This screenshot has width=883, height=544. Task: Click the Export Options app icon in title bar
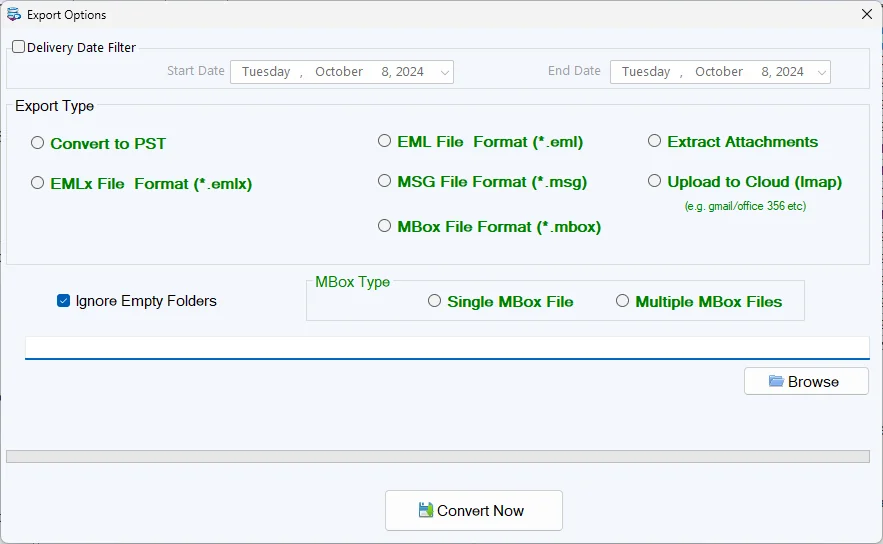pyautogui.click(x=13, y=15)
